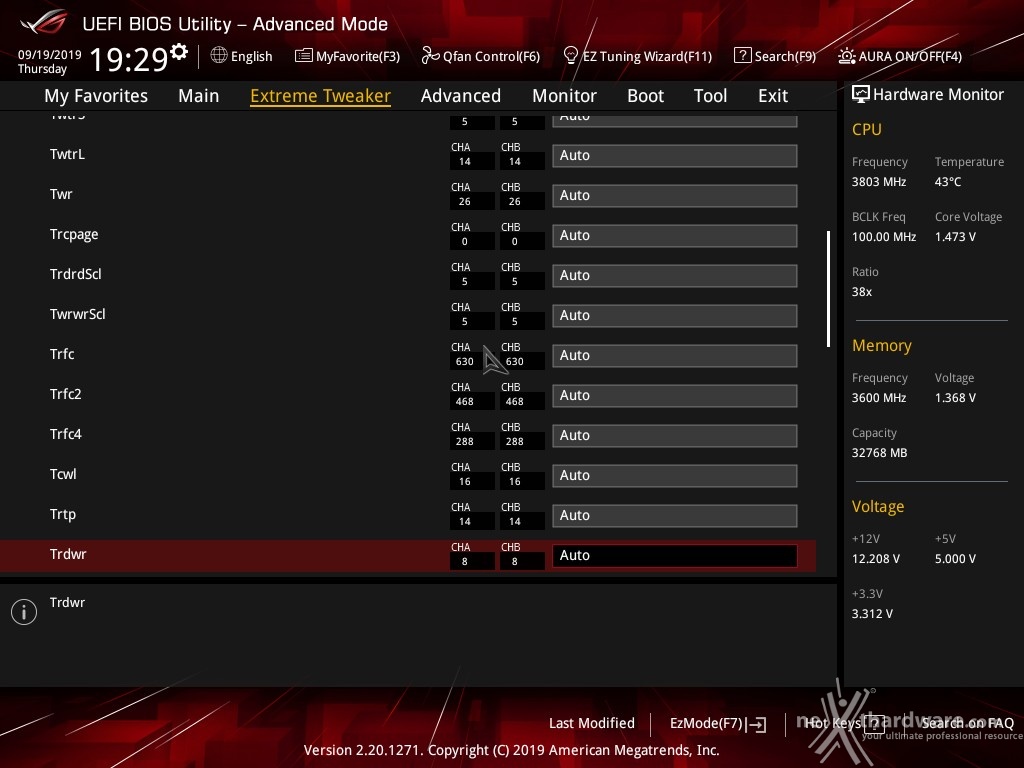Open the Trcpage Auto value field
Image resolution: width=1024 pixels, height=768 pixels.
pos(675,235)
